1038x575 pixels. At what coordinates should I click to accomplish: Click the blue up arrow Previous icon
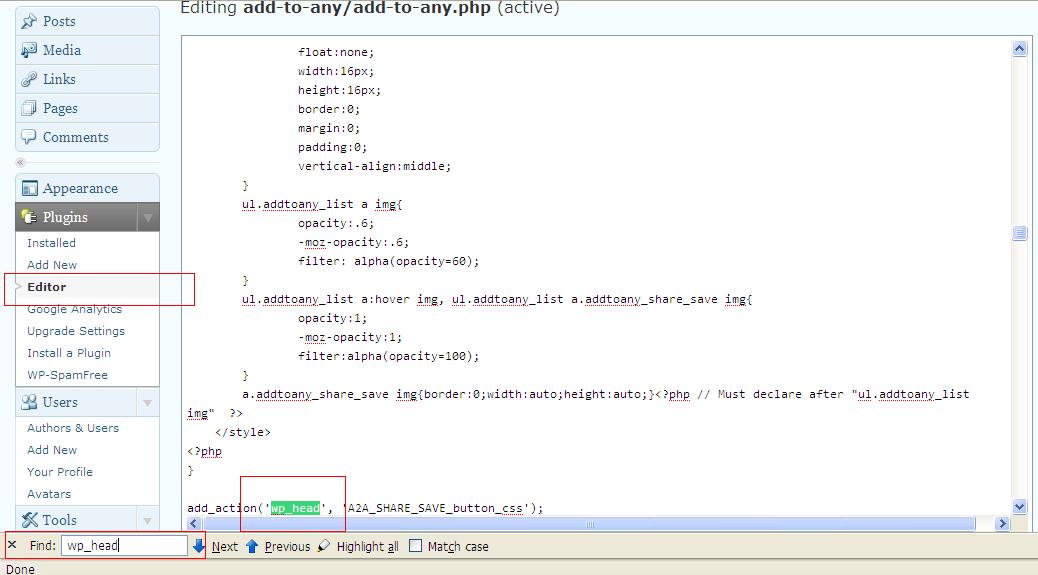[252, 546]
